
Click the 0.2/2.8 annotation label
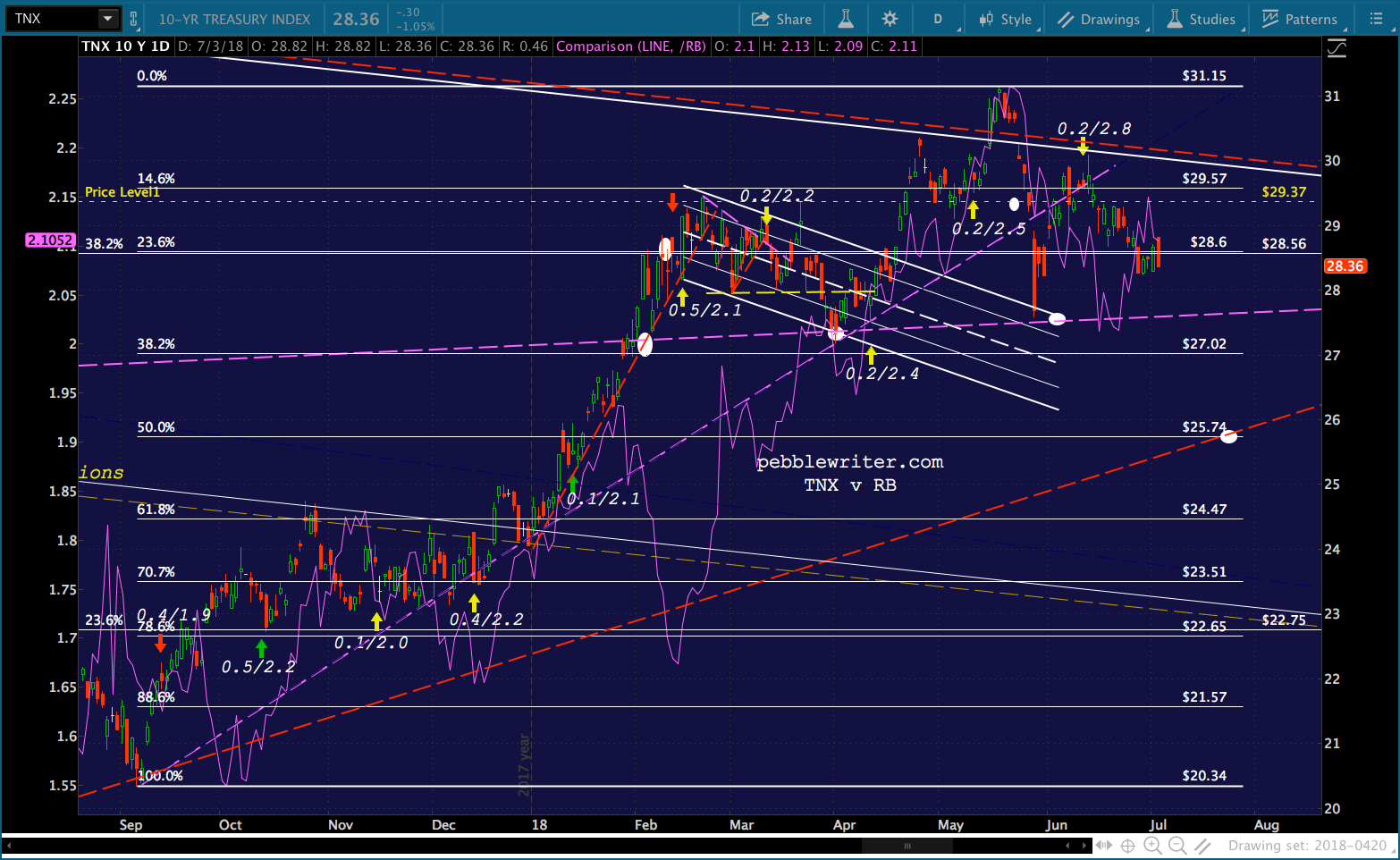point(1094,129)
